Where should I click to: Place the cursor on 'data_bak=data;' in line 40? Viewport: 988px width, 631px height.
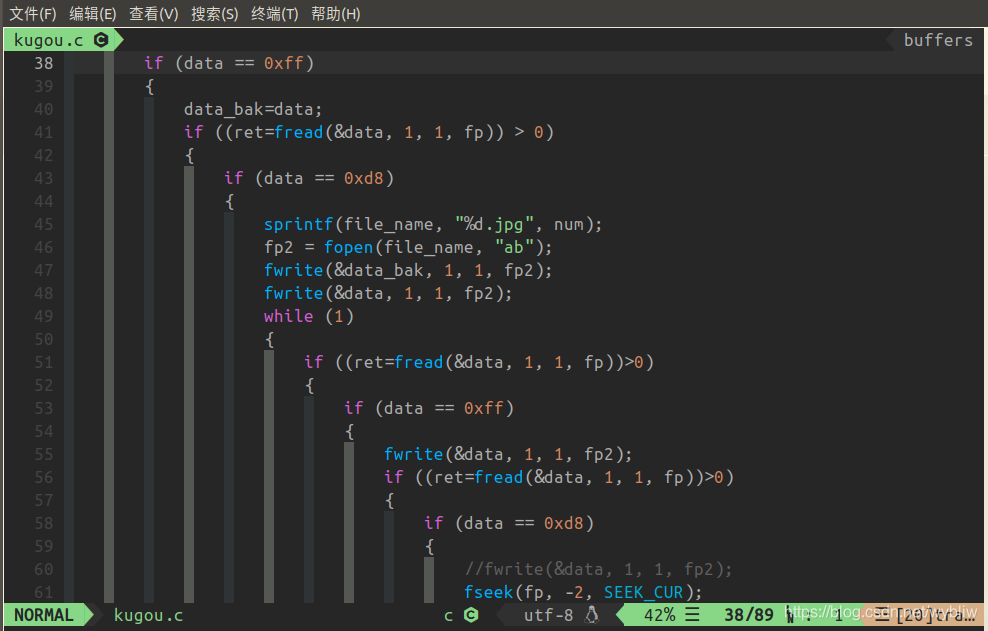tap(253, 110)
